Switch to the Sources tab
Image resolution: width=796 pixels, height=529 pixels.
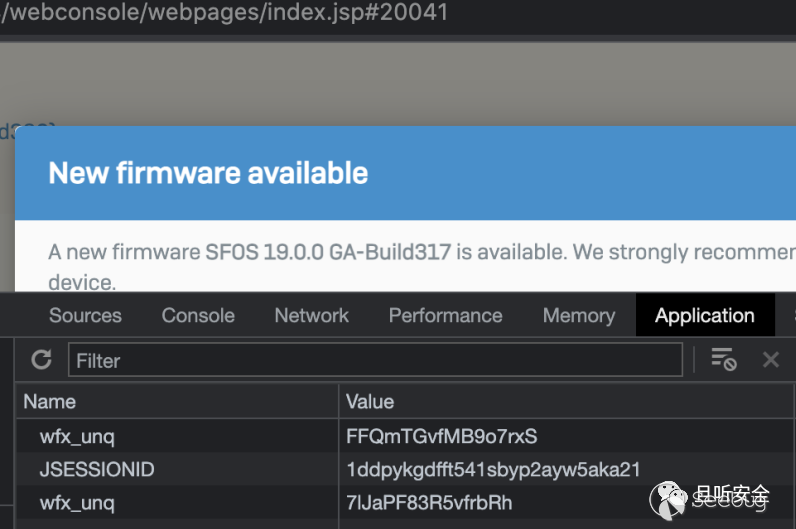pyautogui.click(x=85, y=315)
